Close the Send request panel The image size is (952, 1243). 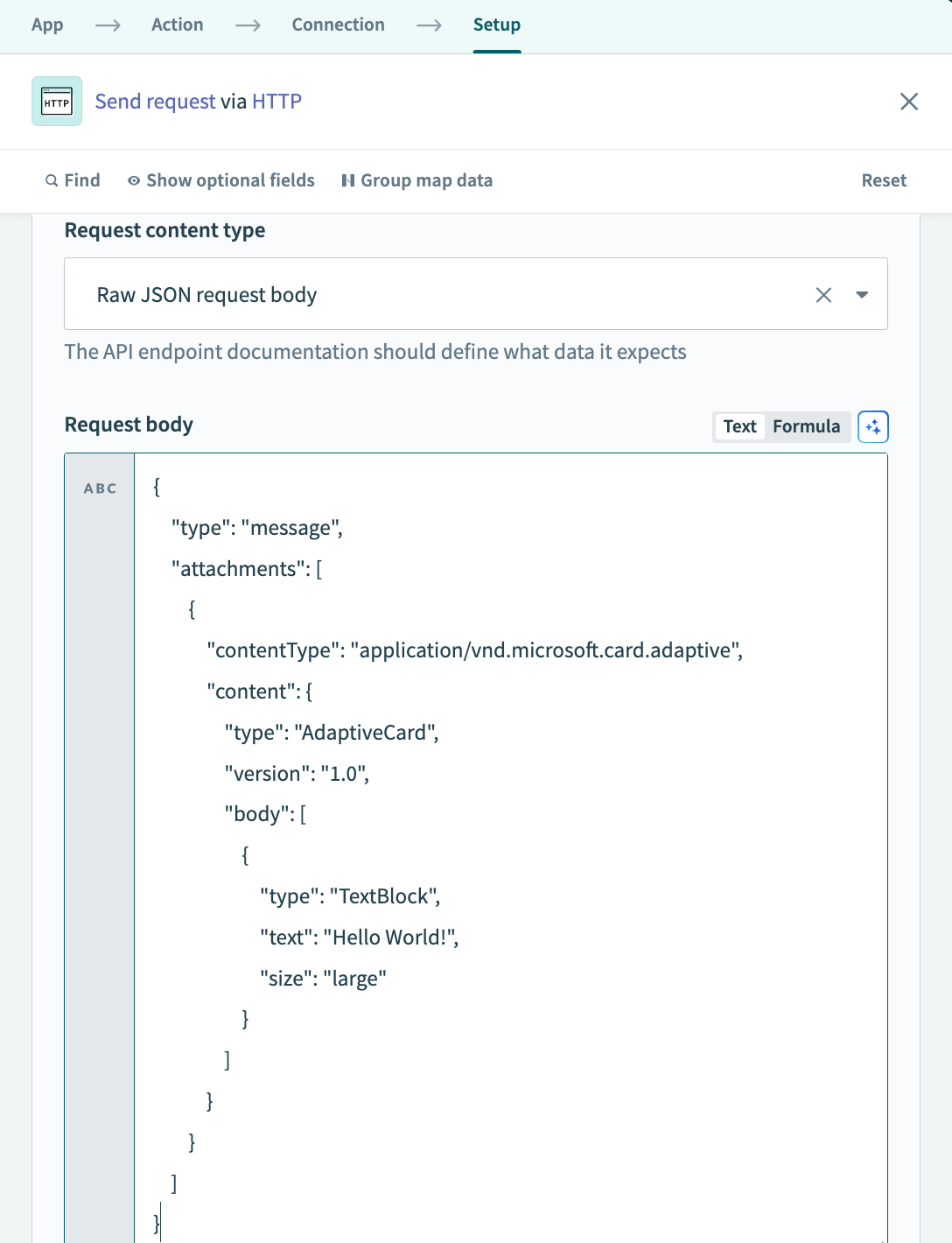pyautogui.click(x=909, y=102)
